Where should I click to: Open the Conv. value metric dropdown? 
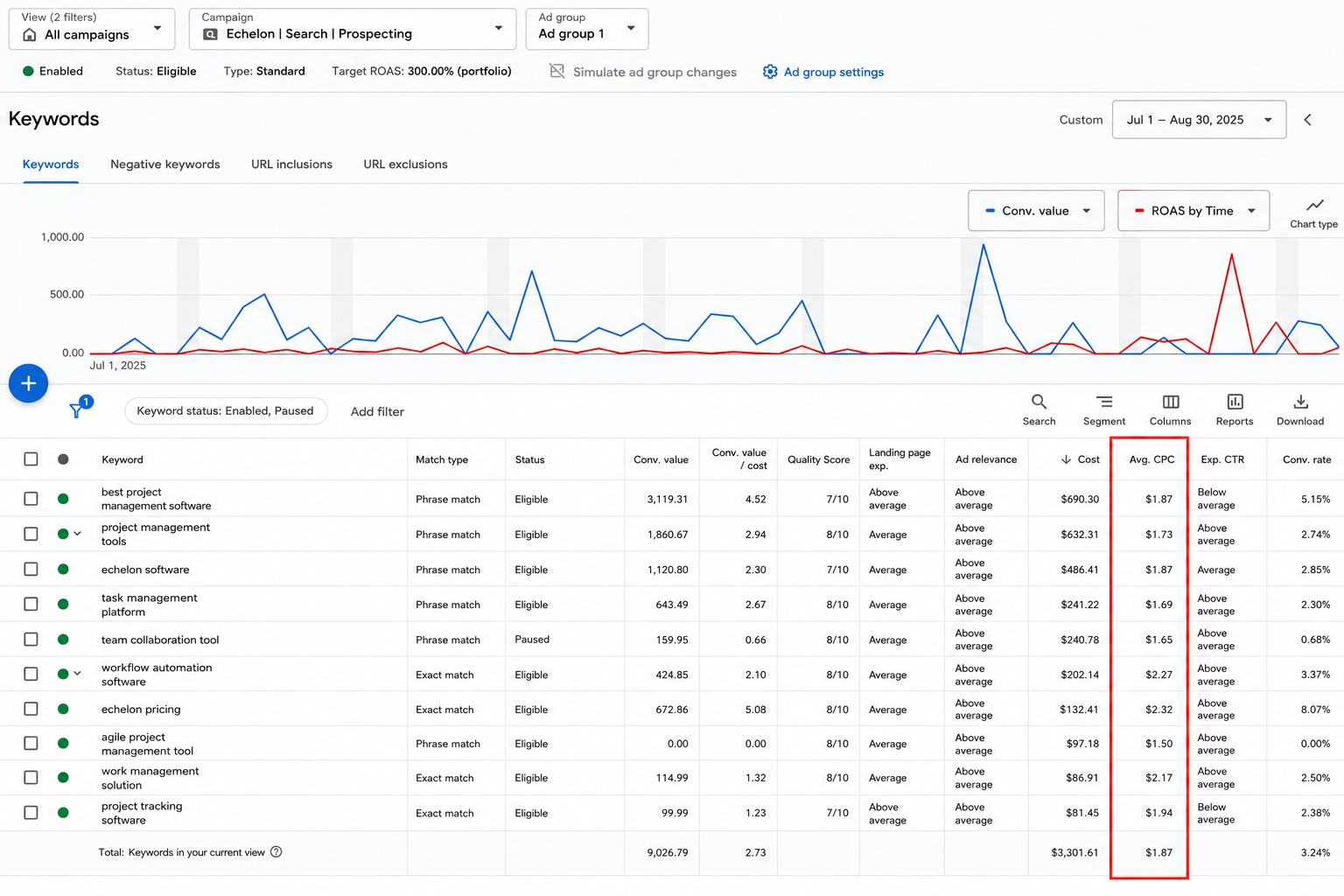[1036, 211]
